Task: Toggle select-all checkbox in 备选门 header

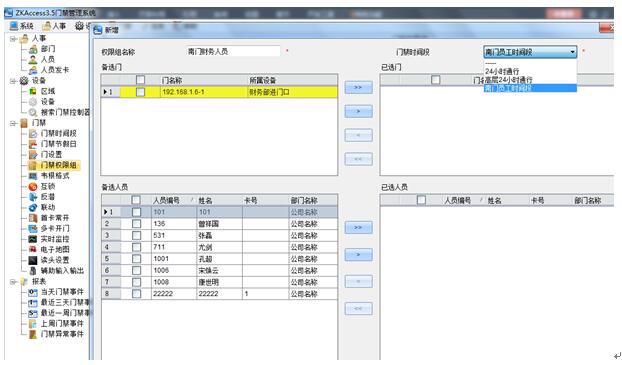Action: pyautogui.click(x=140, y=80)
